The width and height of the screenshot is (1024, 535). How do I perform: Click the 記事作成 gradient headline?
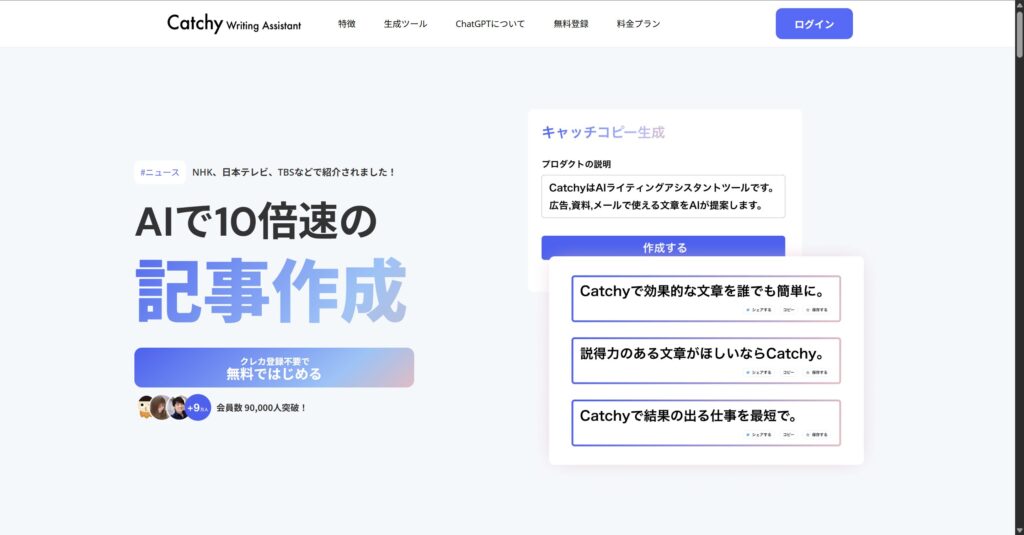coord(271,291)
